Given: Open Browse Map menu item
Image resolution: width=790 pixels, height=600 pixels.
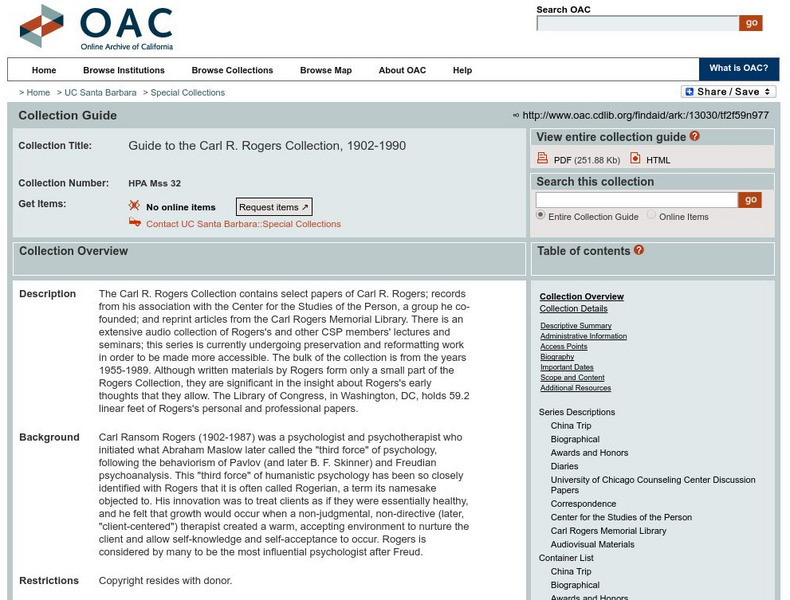Looking at the screenshot, I should coord(326,70).
